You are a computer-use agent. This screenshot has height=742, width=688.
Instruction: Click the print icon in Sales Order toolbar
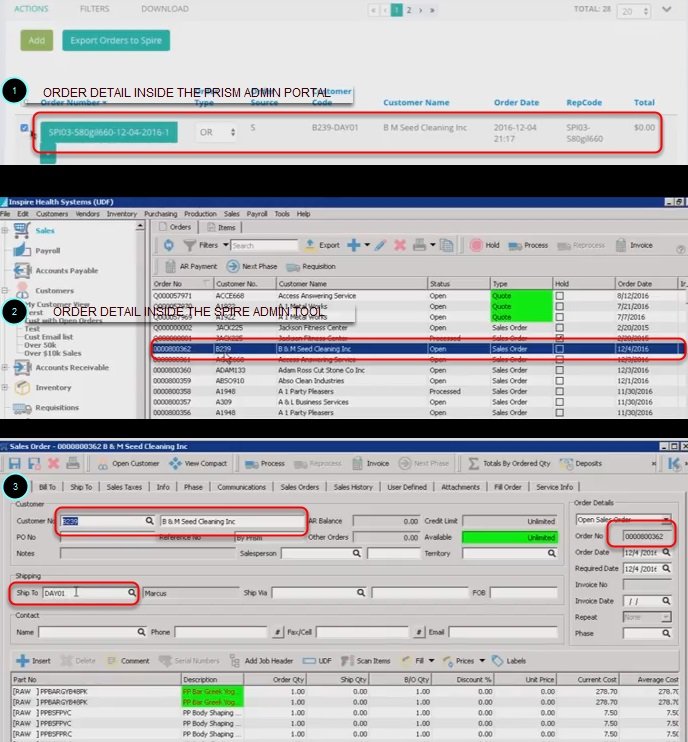point(72,463)
